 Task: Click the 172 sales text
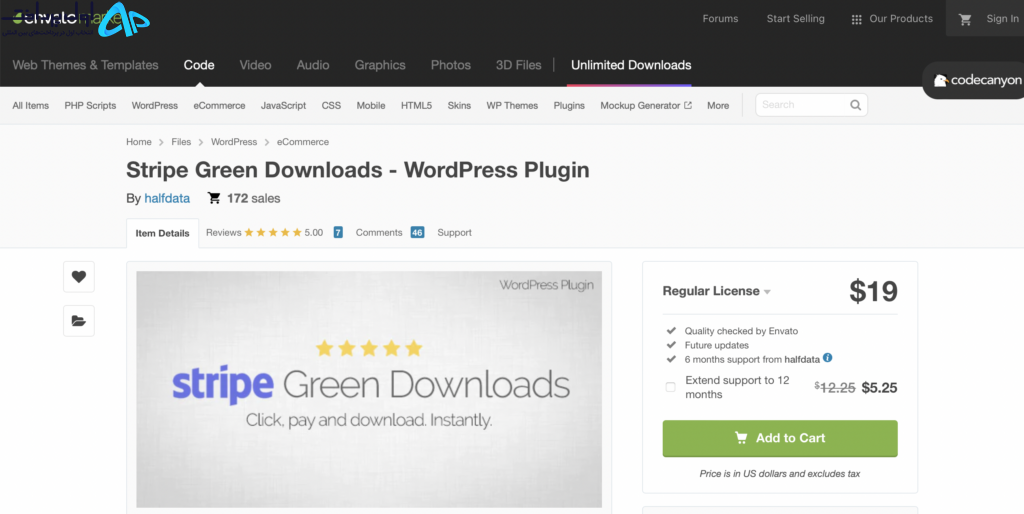click(253, 199)
